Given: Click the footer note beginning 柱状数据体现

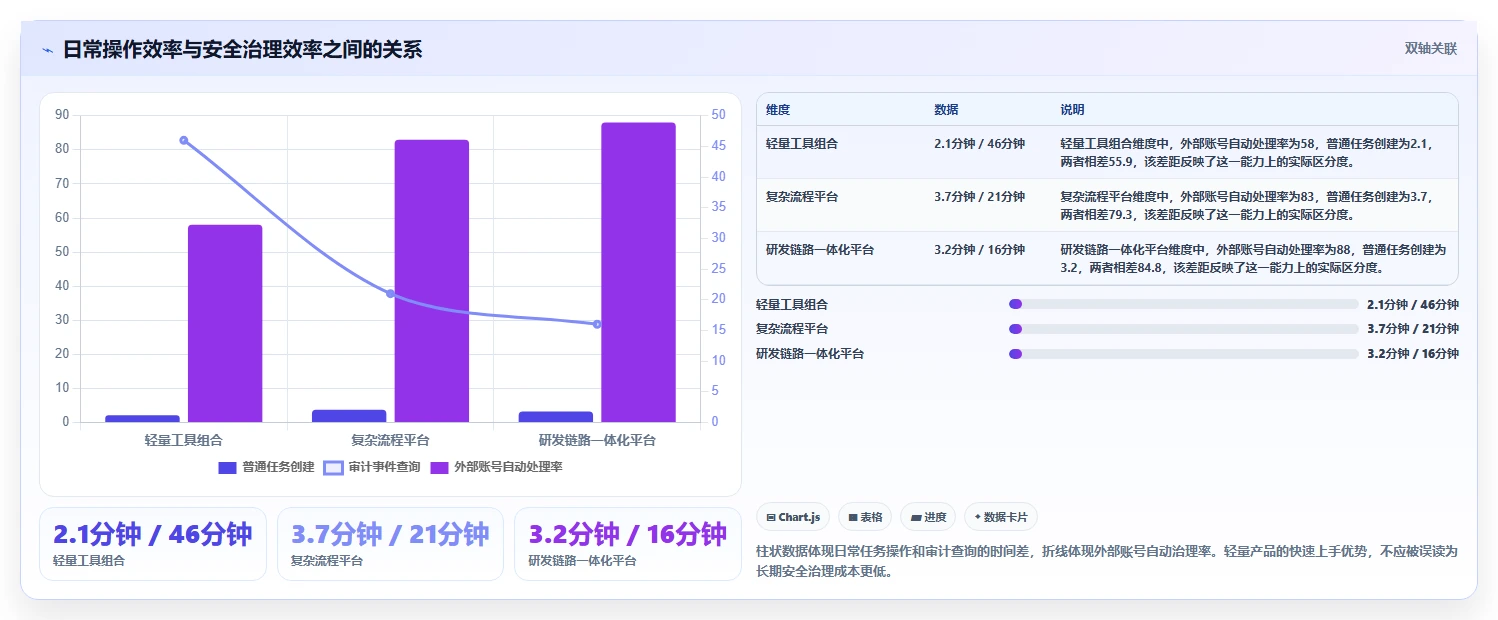Looking at the screenshot, I should 1108,561.
